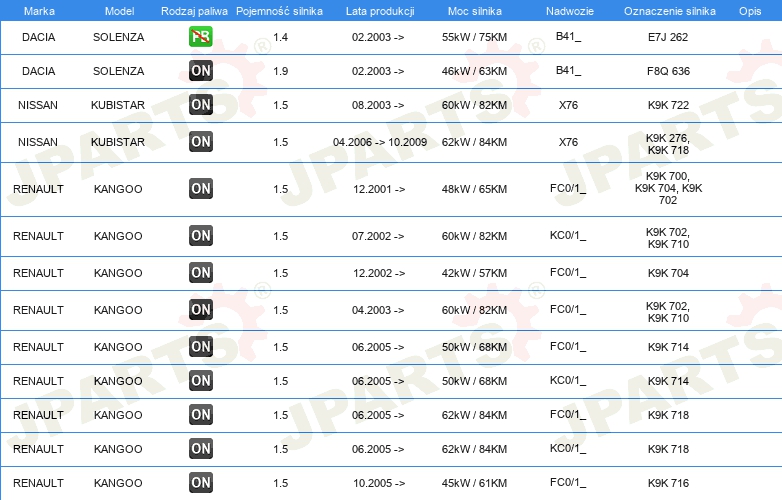Screen dimensions: 782x500
Task: Click DACIA in the E7J 262 row
Action: point(38,37)
